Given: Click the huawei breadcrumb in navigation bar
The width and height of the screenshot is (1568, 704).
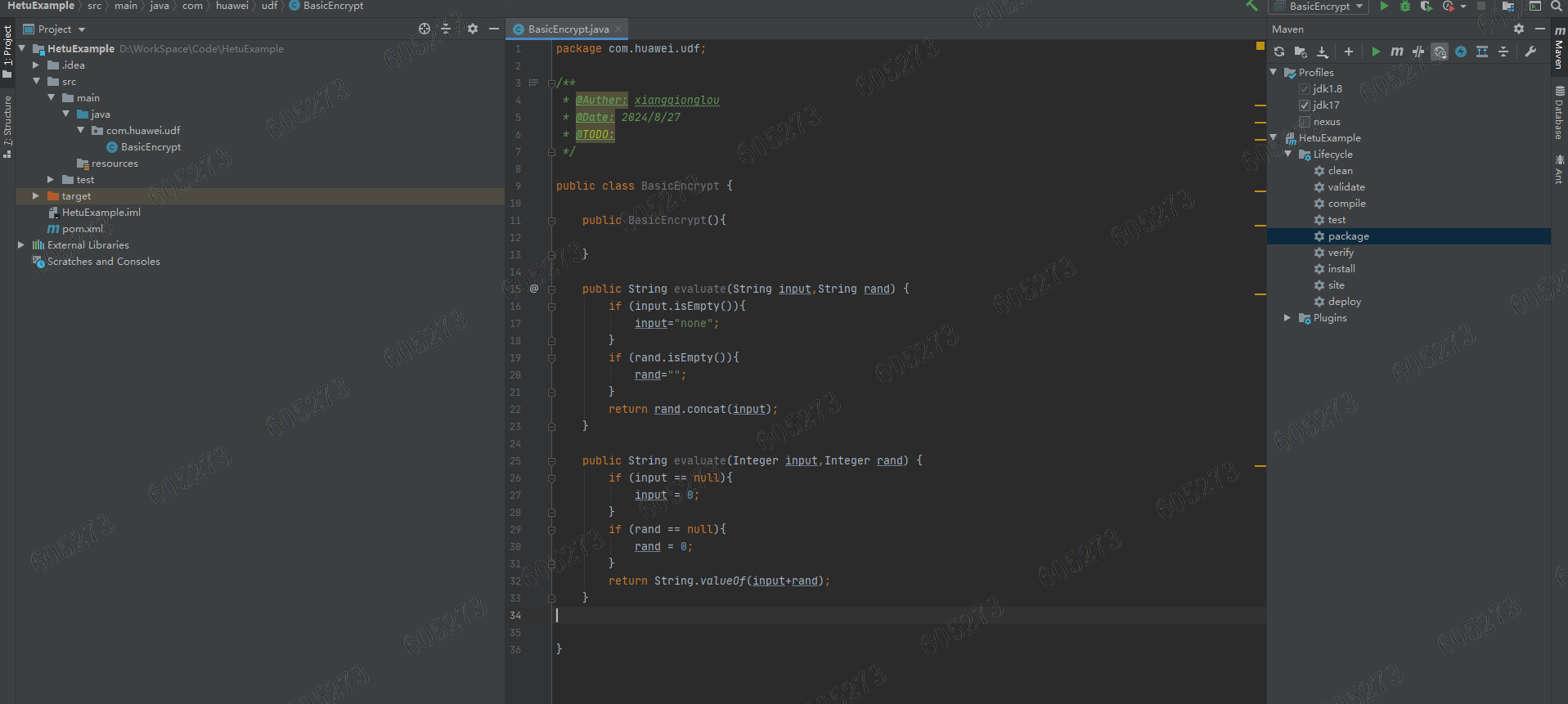Looking at the screenshot, I should [231, 6].
